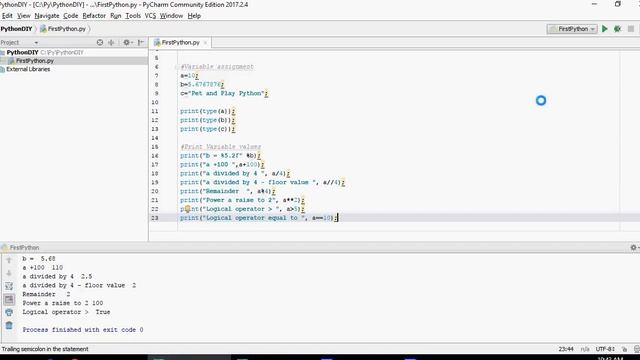Image resolution: width=640 pixels, height=360 pixels.
Task: Toggle Scroll to End icon in Run panel
Action: 9,300
